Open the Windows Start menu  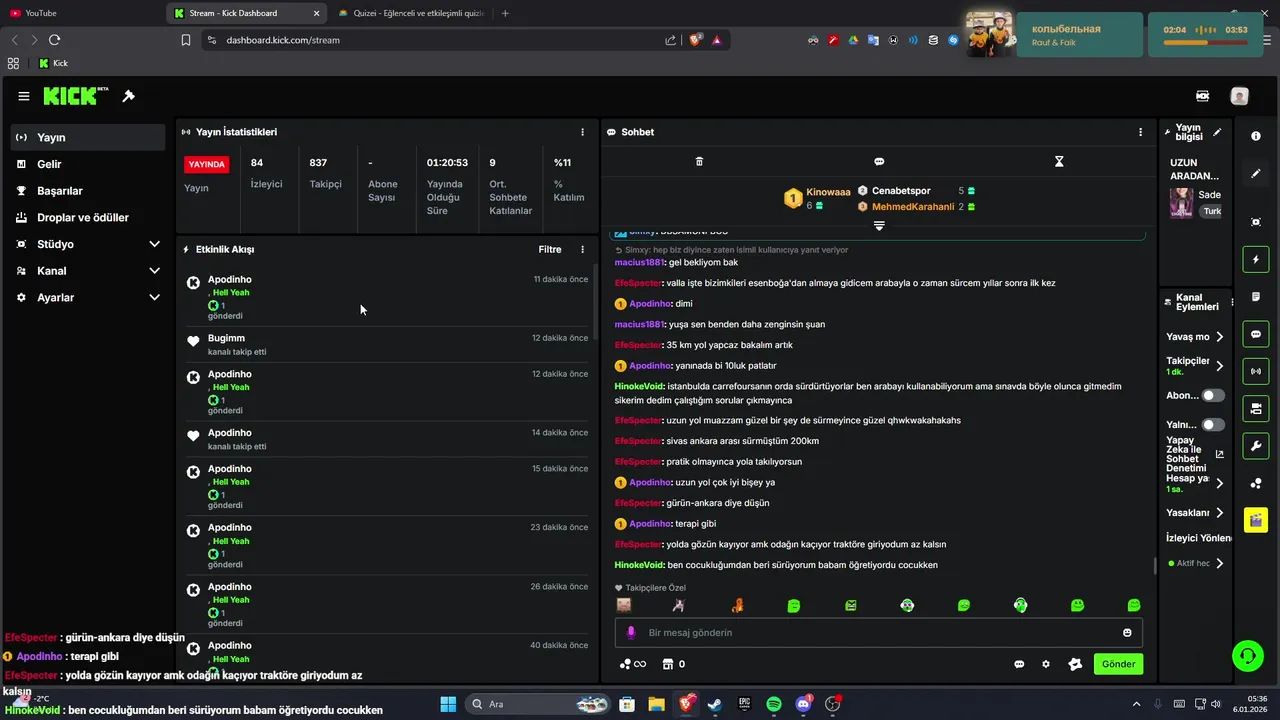[x=448, y=704]
